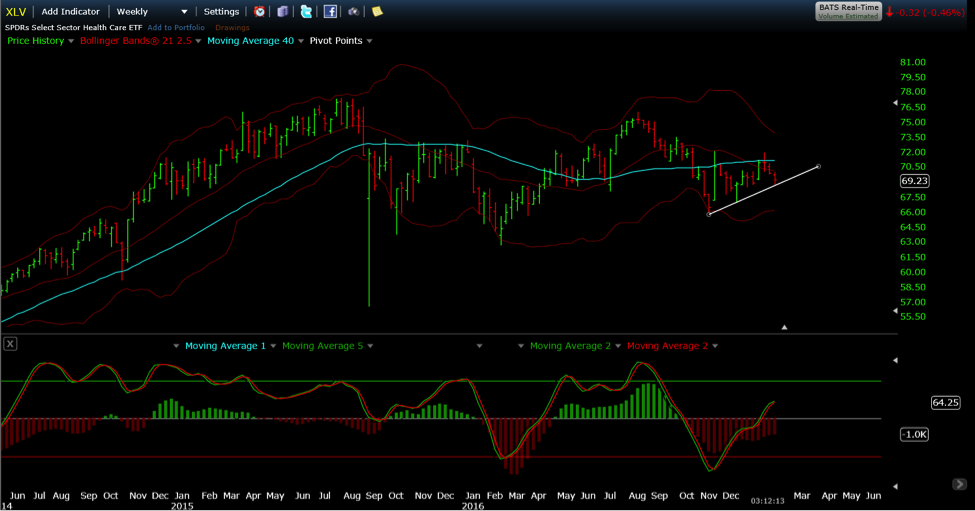Open the Weekly timeframe dropdown
This screenshot has width=975, height=511.
point(152,11)
